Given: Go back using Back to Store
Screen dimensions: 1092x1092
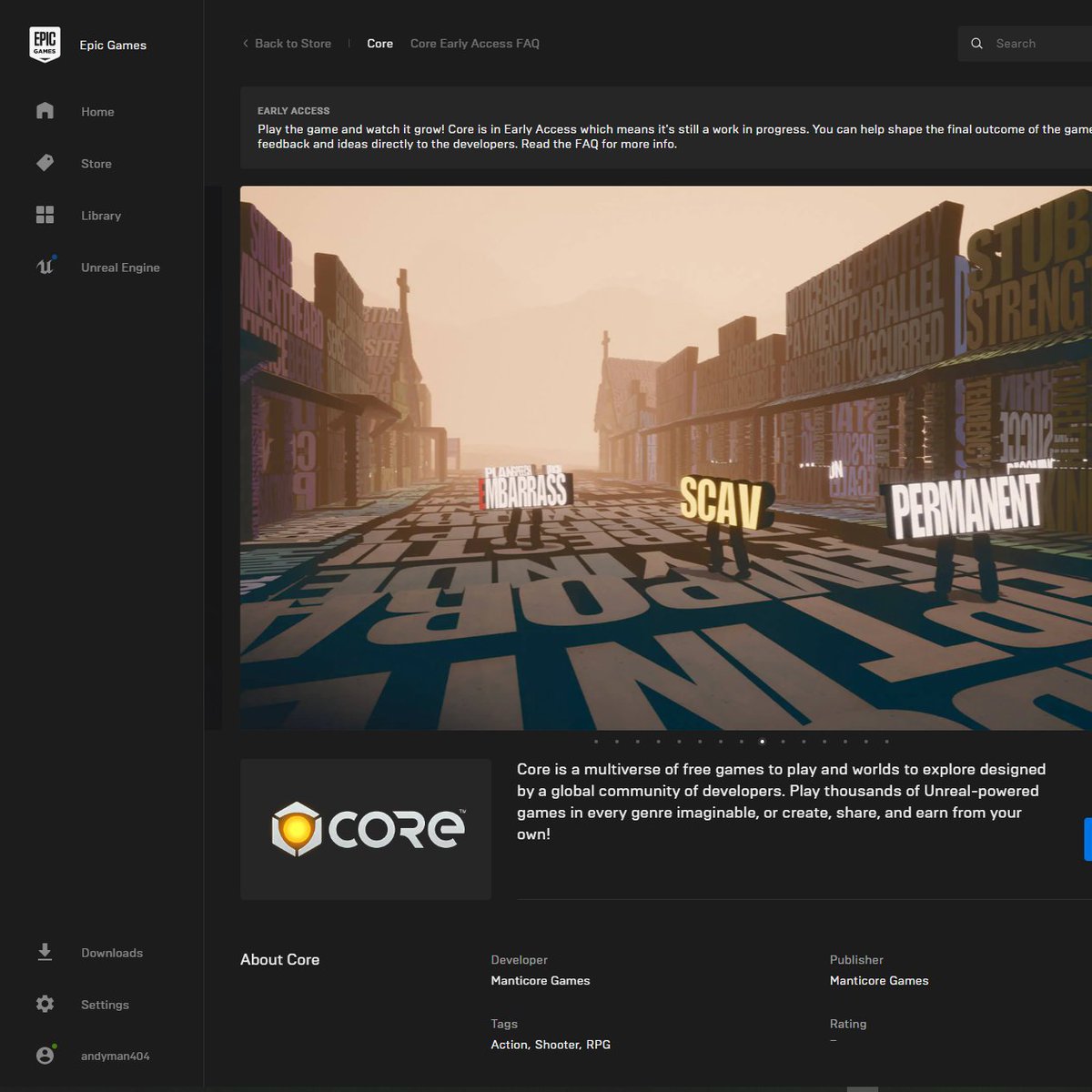Looking at the screenshot, I should [x=287, y=44].
